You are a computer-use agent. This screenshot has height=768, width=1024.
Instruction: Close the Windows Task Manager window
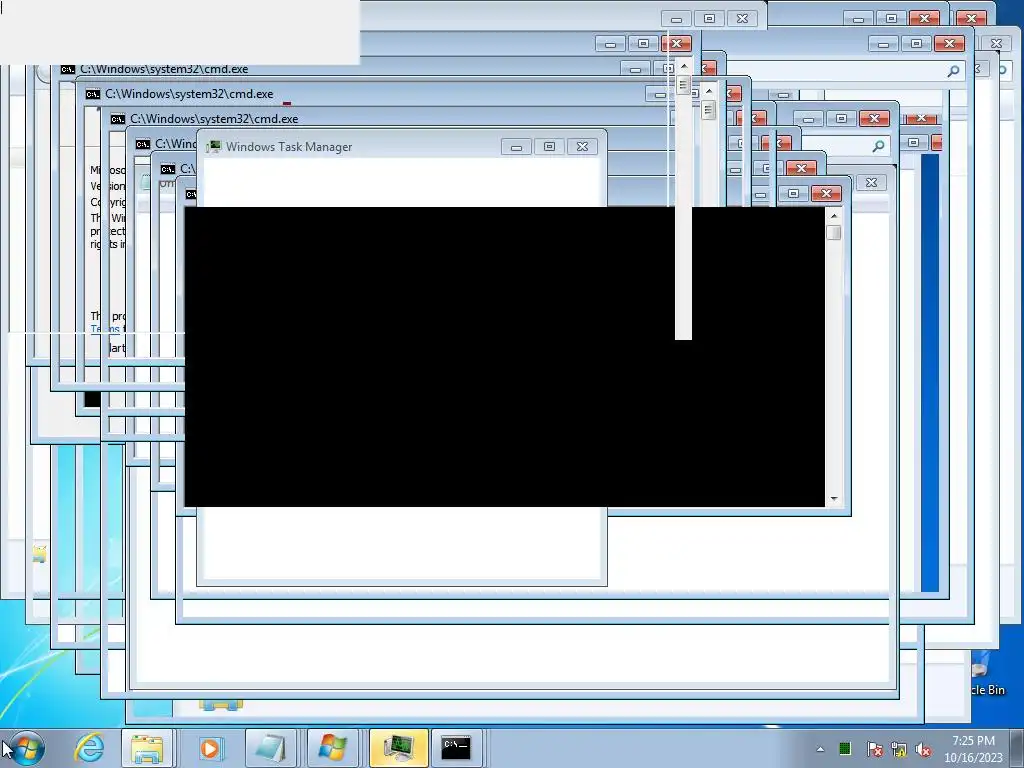582,147
